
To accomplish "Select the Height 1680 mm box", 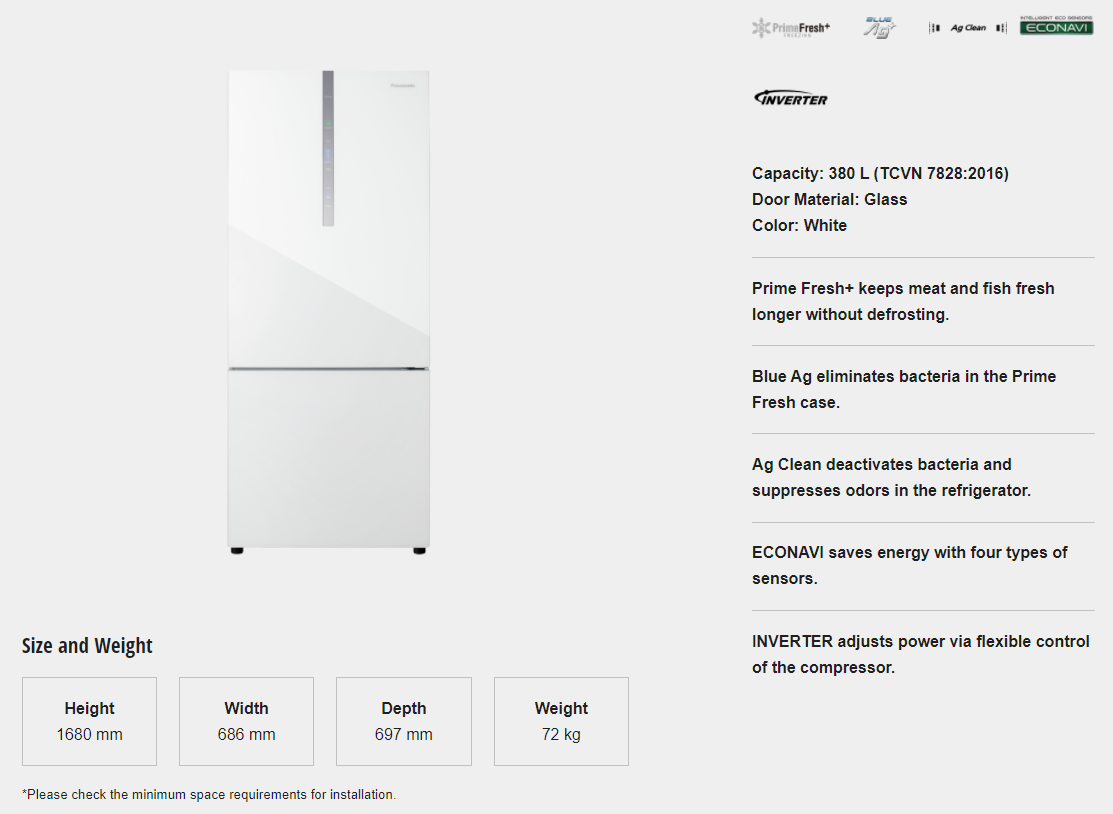I will [x=89, y=721].
